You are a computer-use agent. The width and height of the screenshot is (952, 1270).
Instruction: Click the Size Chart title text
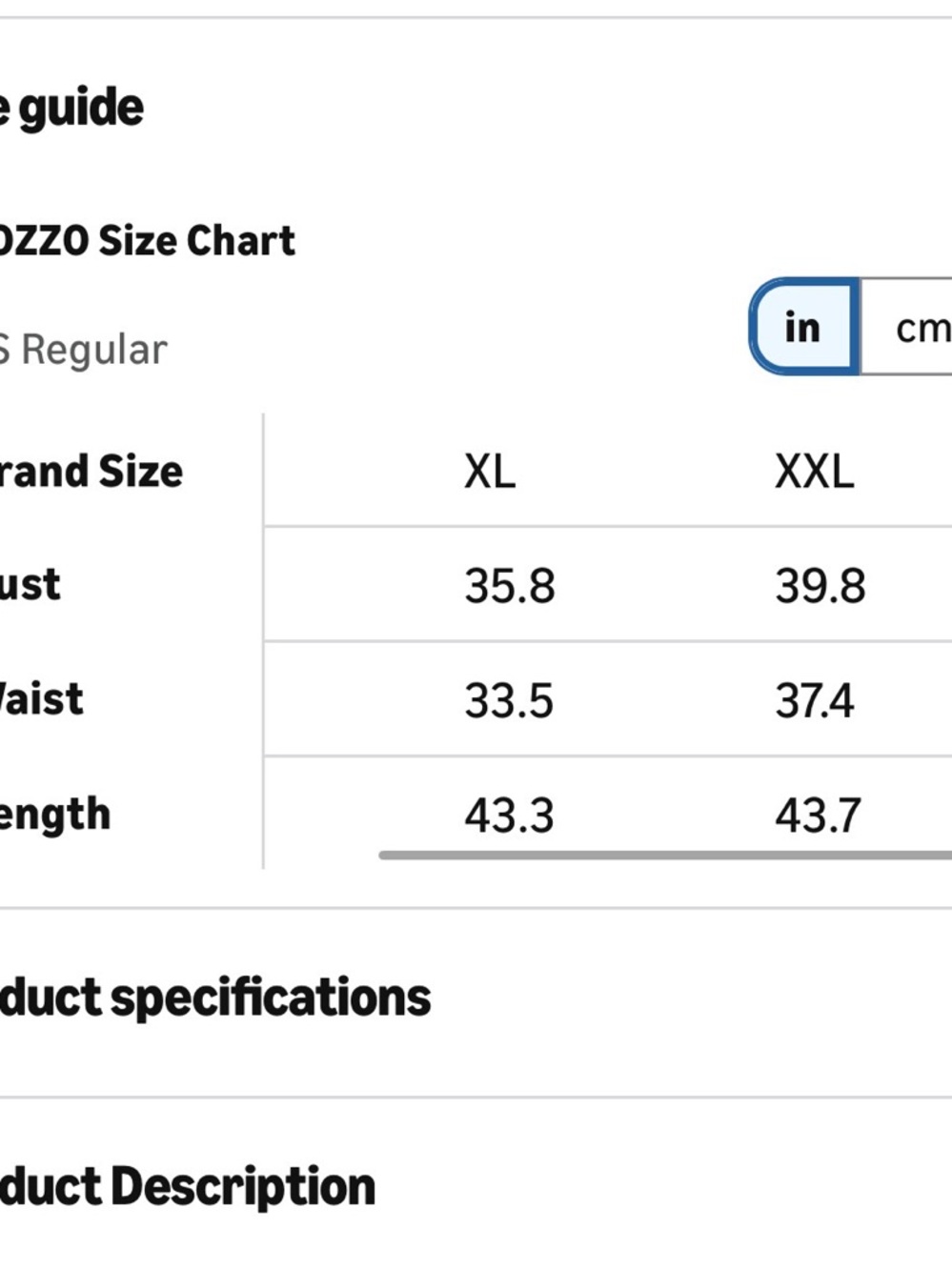coord(147,240)
